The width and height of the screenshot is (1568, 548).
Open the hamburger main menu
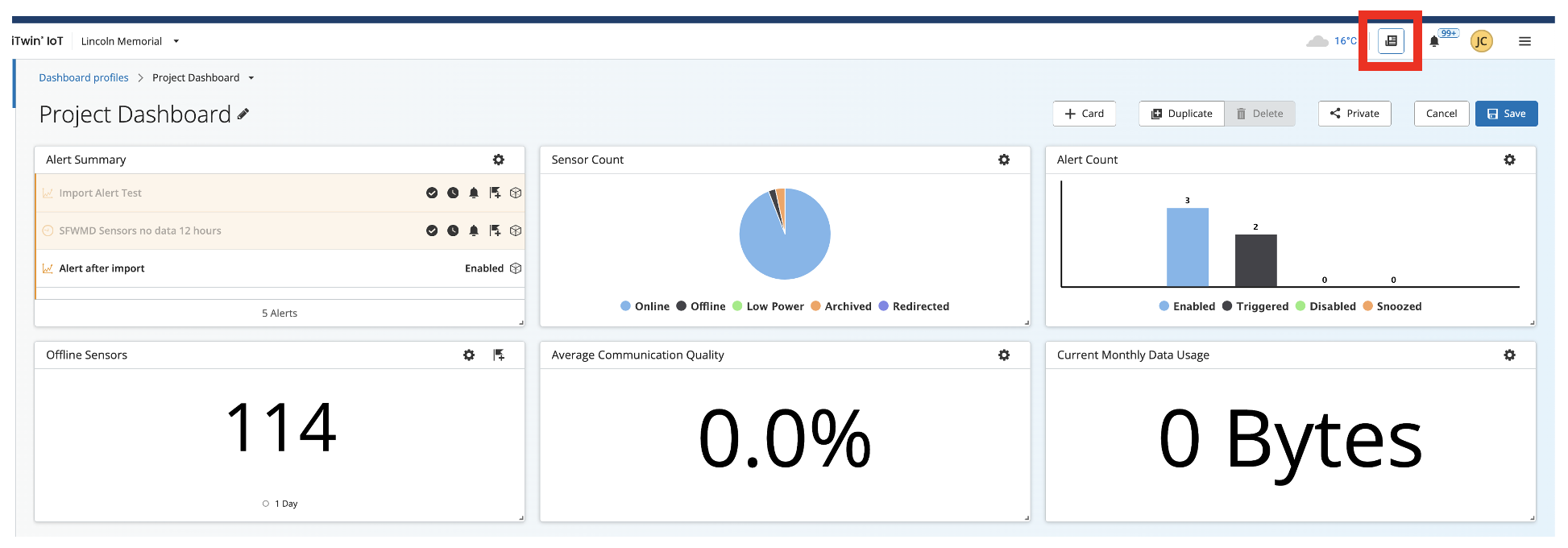click(x=1524, y=41)
